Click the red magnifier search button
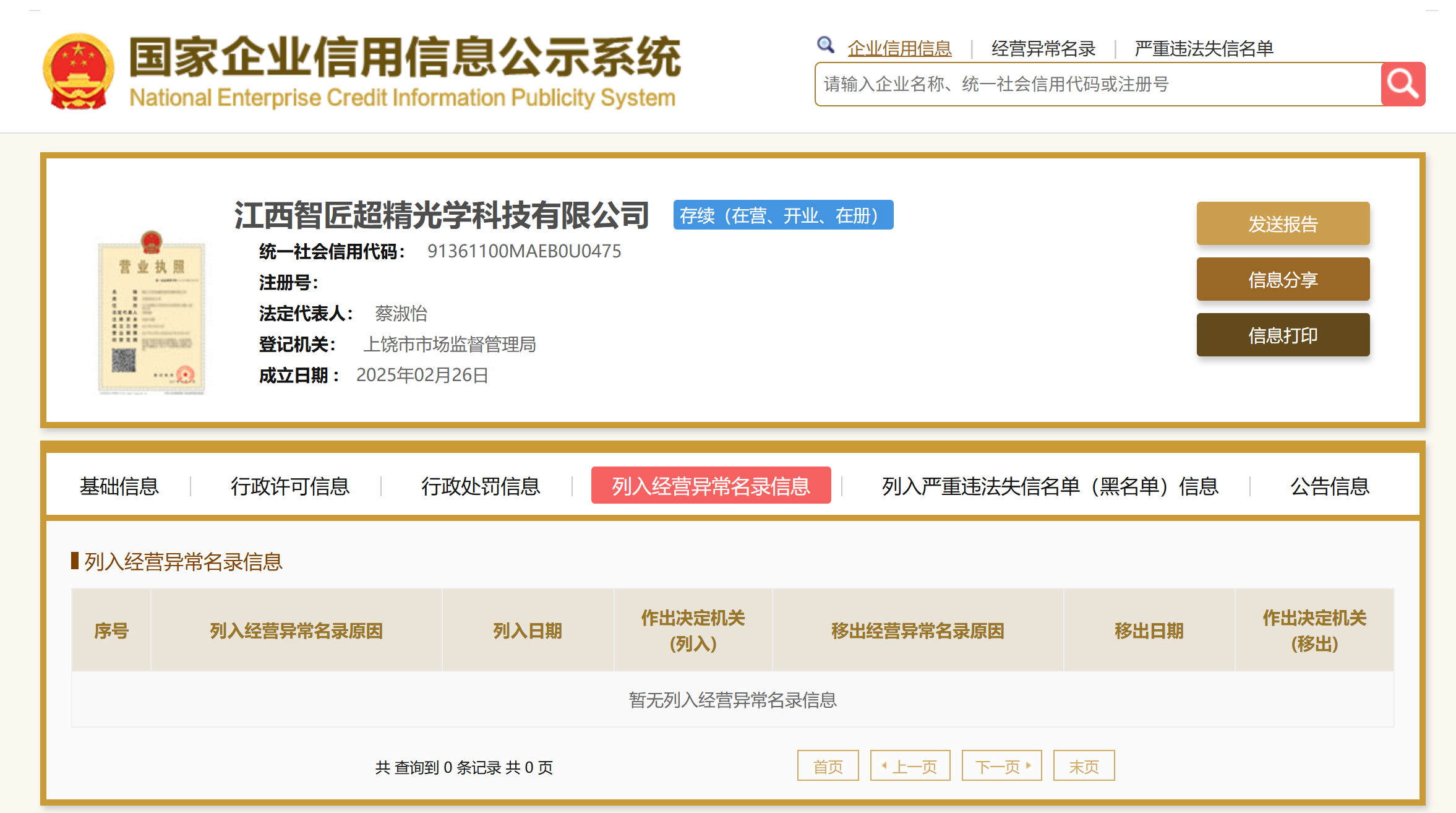The height and width of the screenshot is (813, 1456). click(1402, 84)
